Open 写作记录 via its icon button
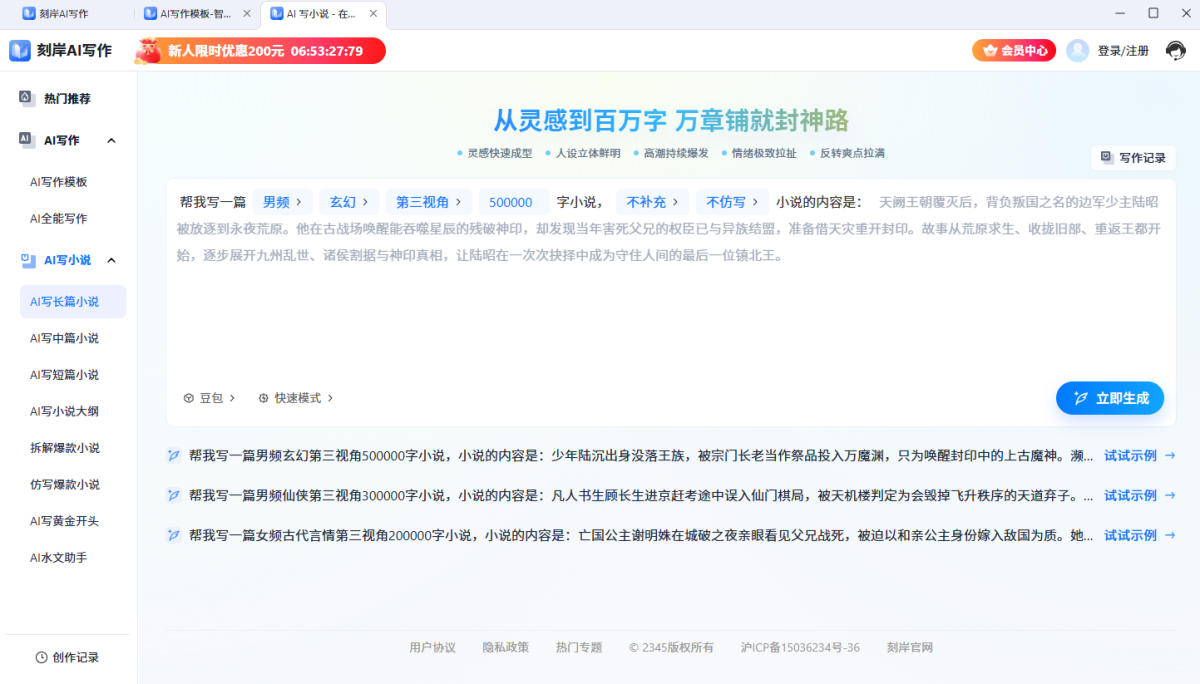This screenshot has height=684, width=1200. 1133,157
